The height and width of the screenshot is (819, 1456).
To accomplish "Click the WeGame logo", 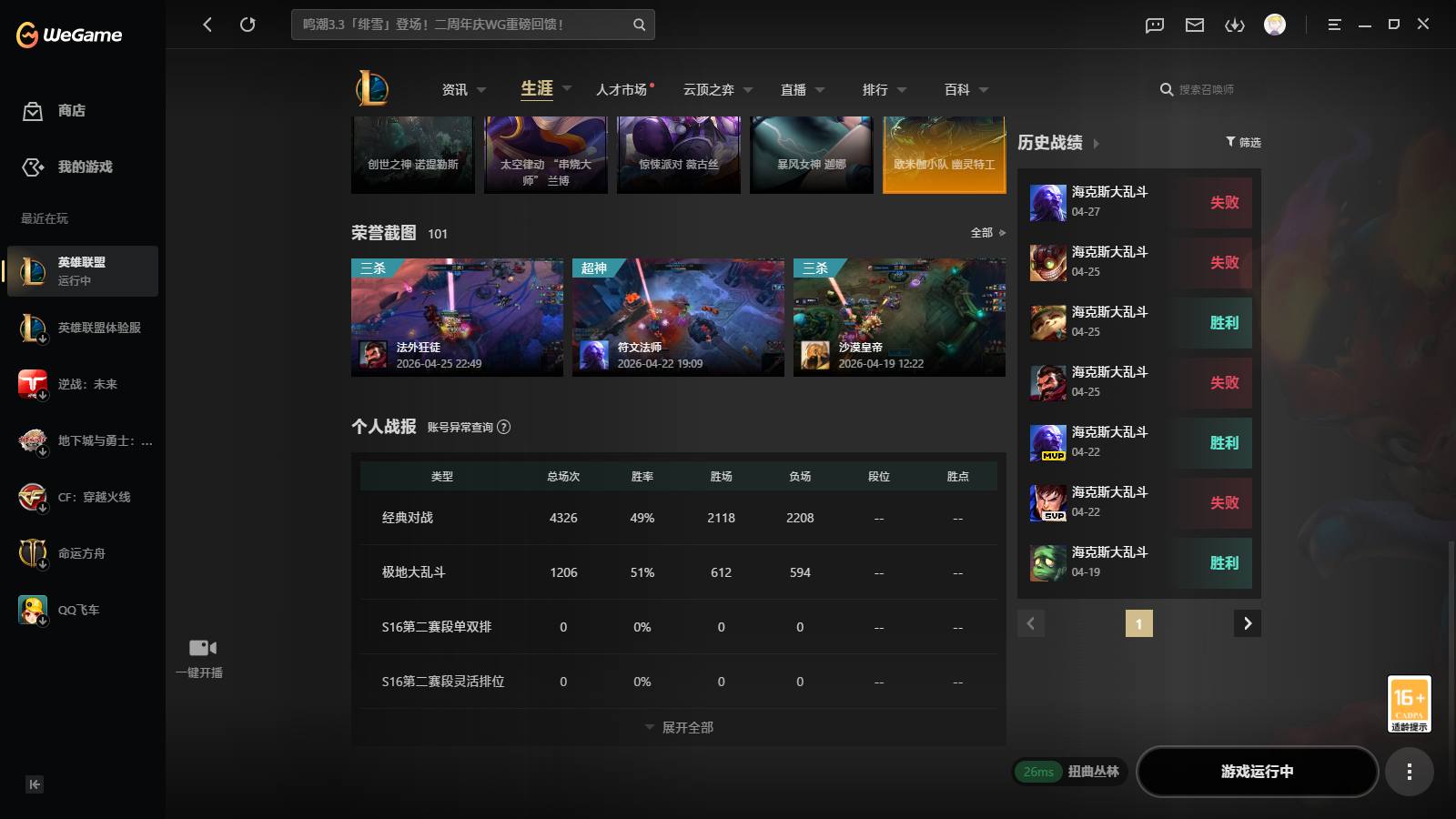I will coord(69,35).
